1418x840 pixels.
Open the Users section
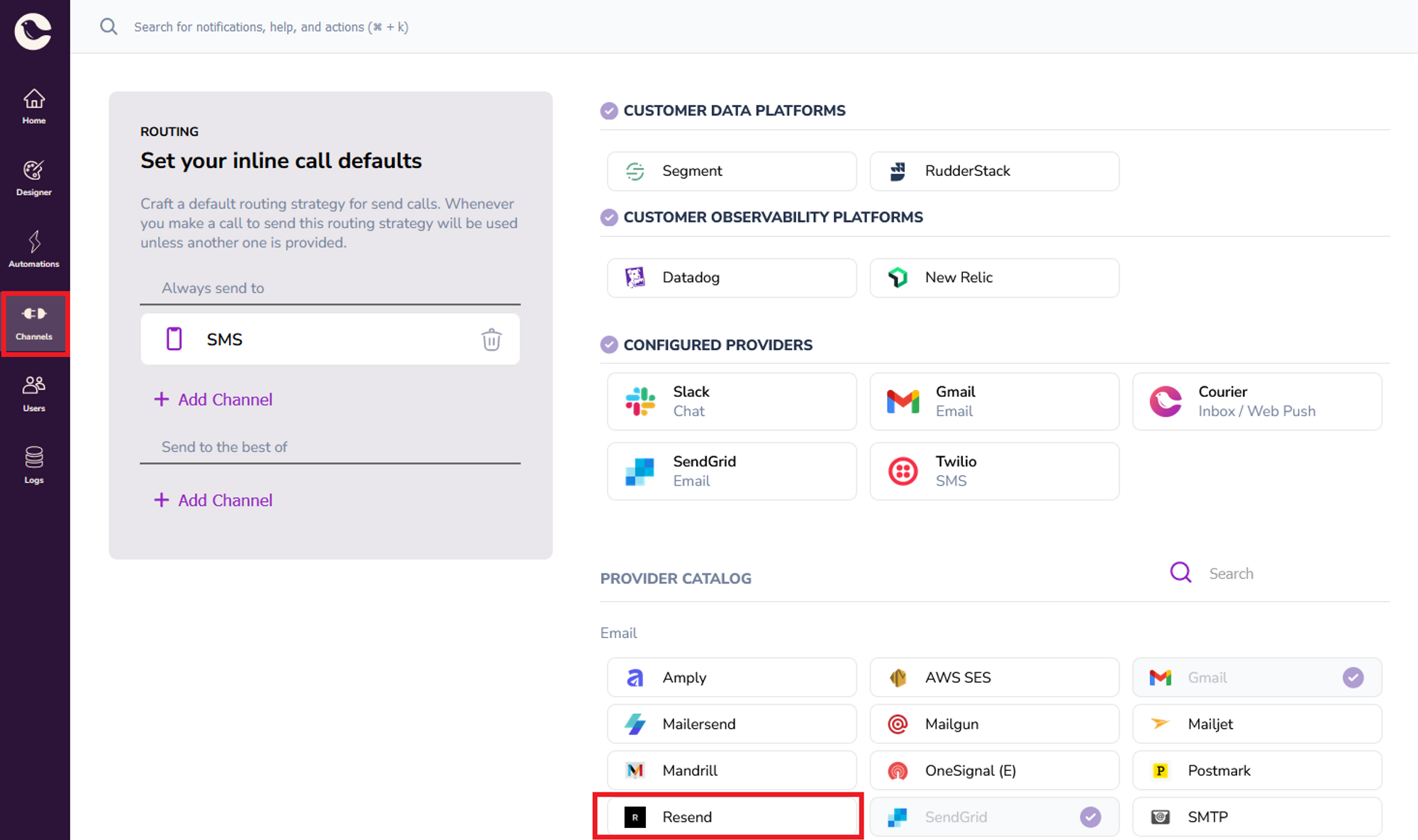[x=33, y=392]
